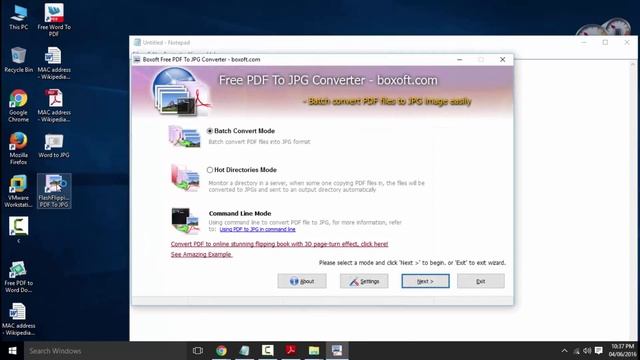Click the Exit button
Image resolution: width=640 pixels, height=360 pixels.
coord(481,281)
